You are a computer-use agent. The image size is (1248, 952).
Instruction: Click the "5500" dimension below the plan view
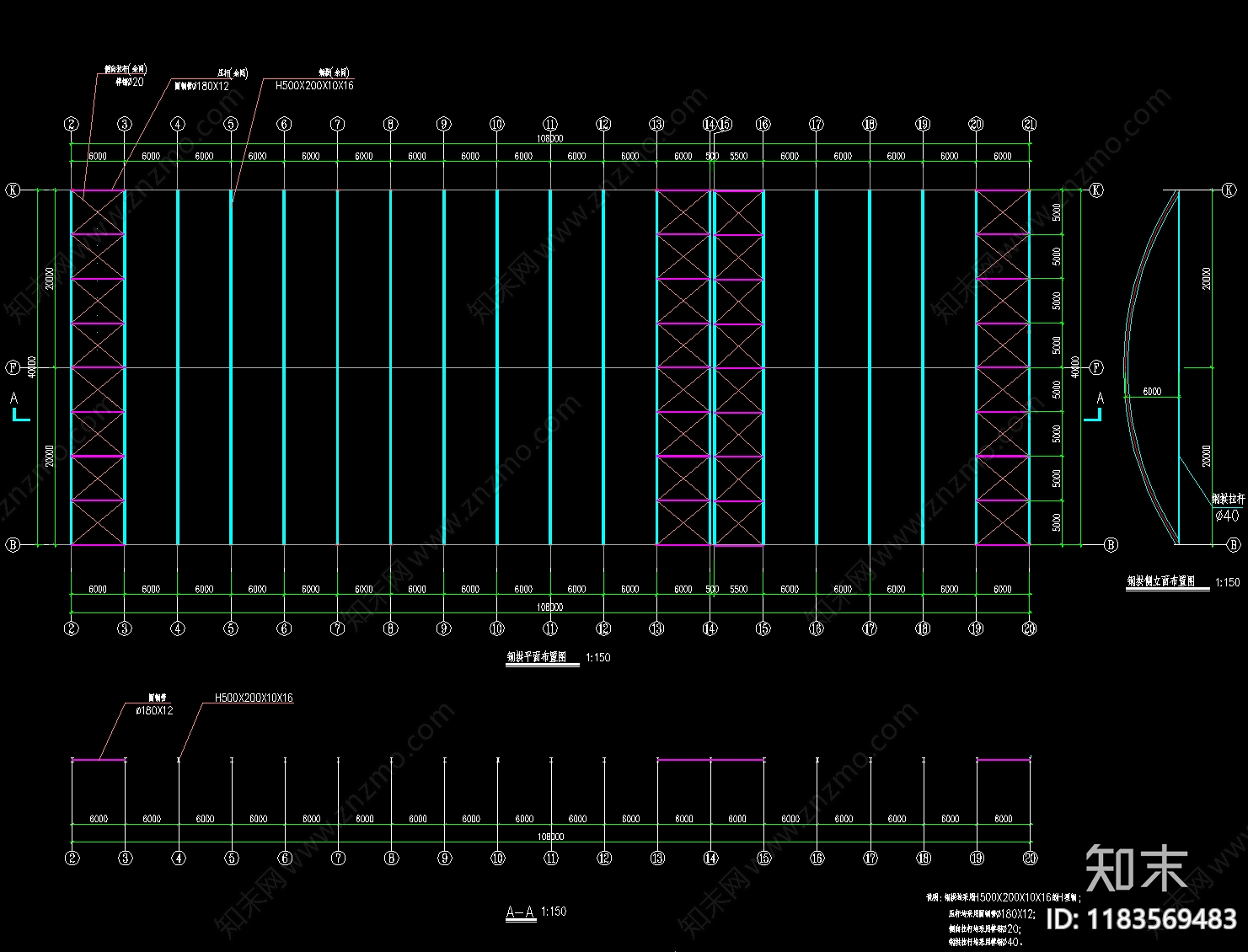[738, 589]
